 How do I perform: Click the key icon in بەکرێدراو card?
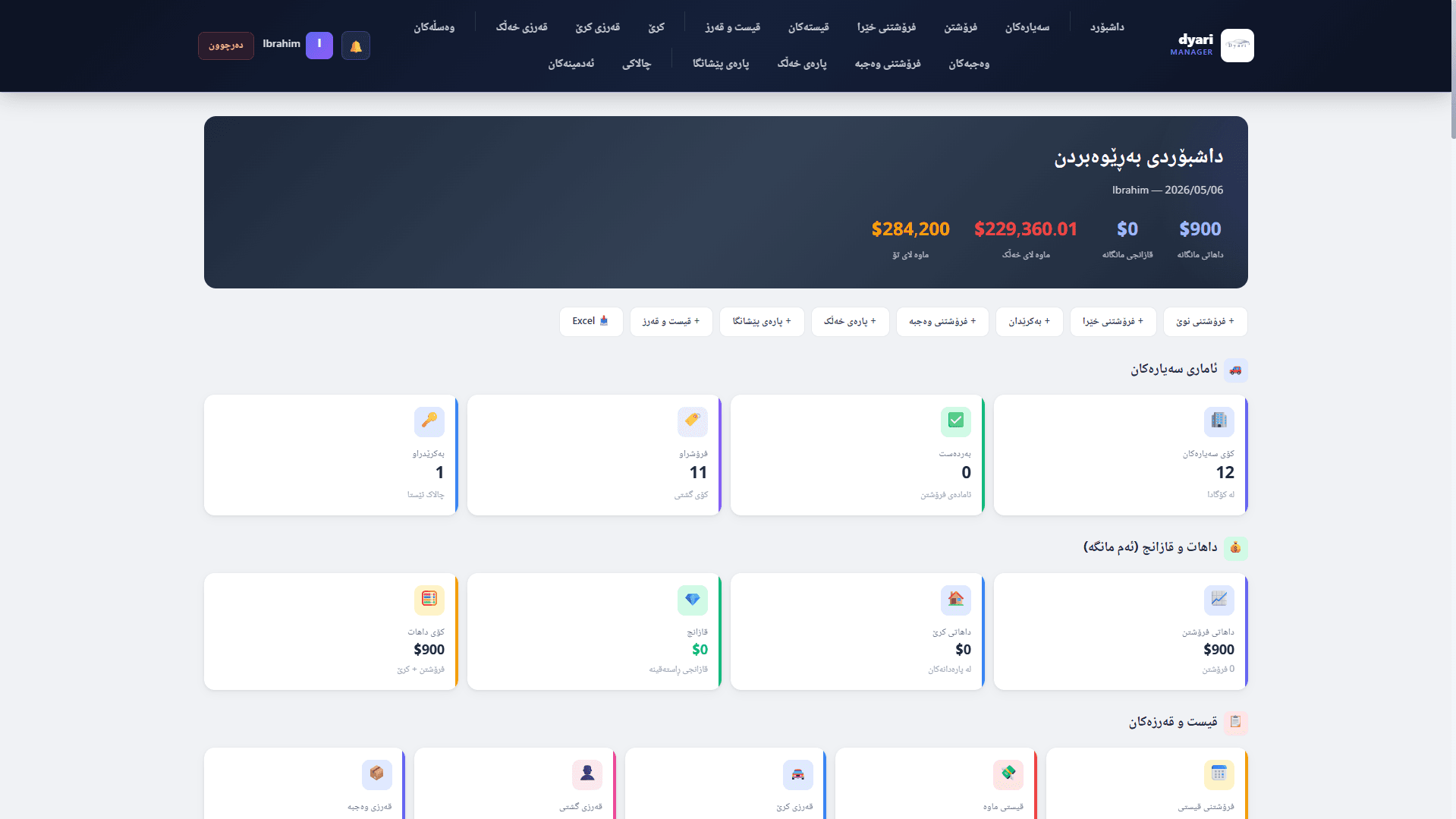tap(429, 421)
